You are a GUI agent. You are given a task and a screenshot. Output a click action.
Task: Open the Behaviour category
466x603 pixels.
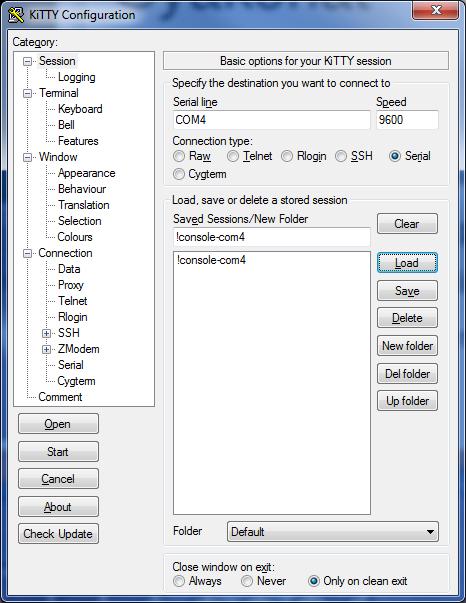click(x=82, y=189)
